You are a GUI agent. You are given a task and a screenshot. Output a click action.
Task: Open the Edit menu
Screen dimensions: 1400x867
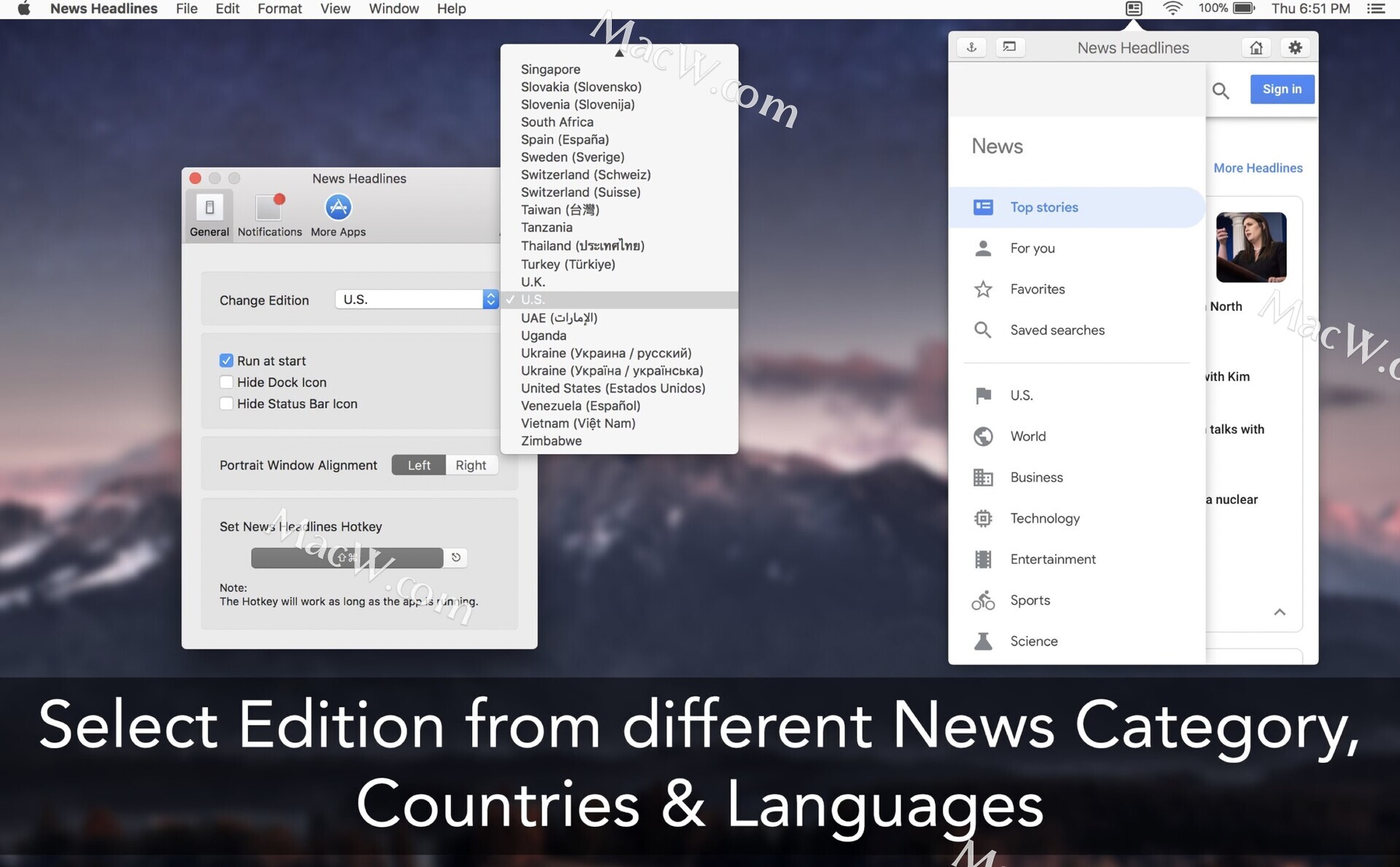[x=227, y=9]
